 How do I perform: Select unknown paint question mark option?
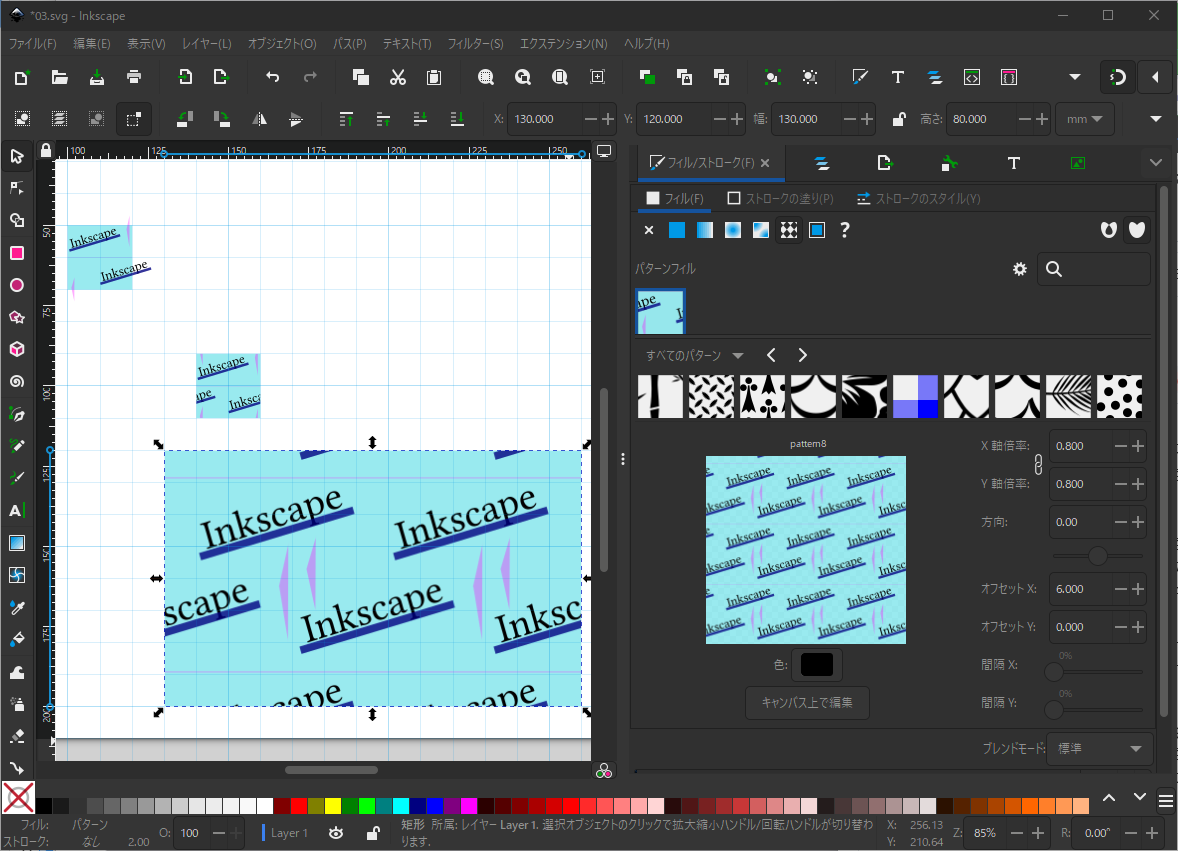click(x=845, y=230)
